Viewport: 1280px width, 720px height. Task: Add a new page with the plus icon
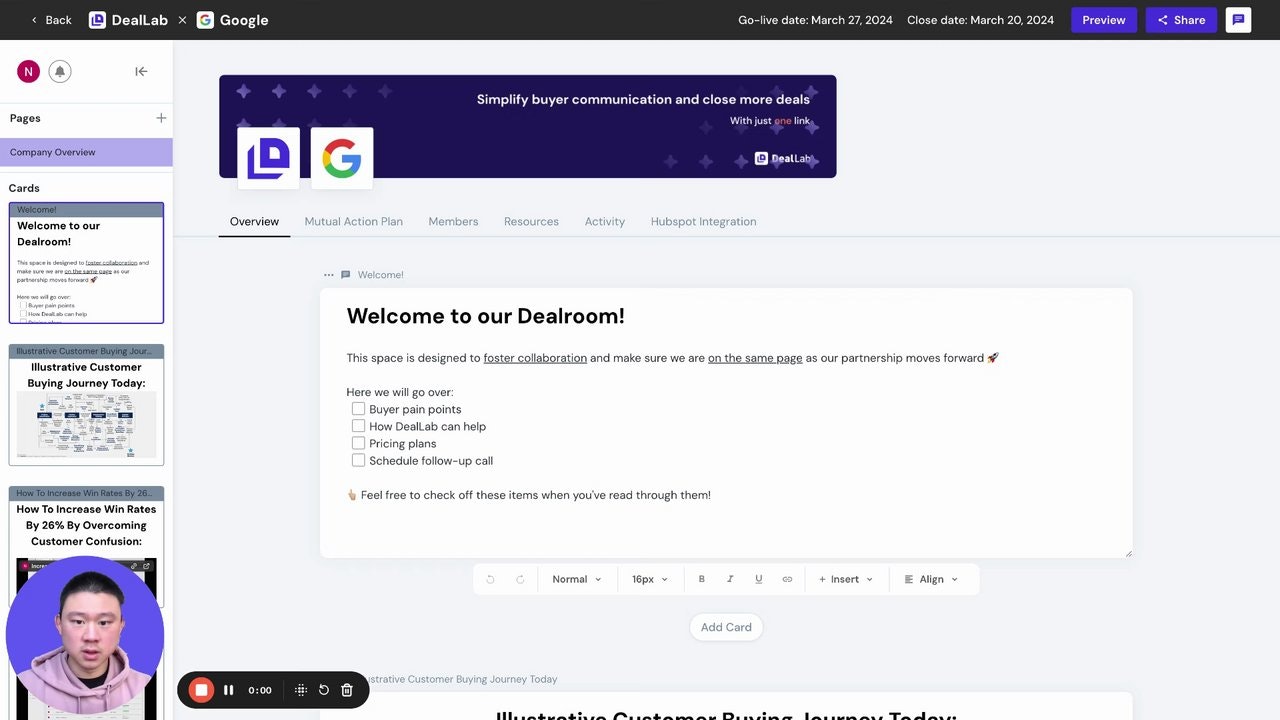pyautogui.click(x=161, y=118)
